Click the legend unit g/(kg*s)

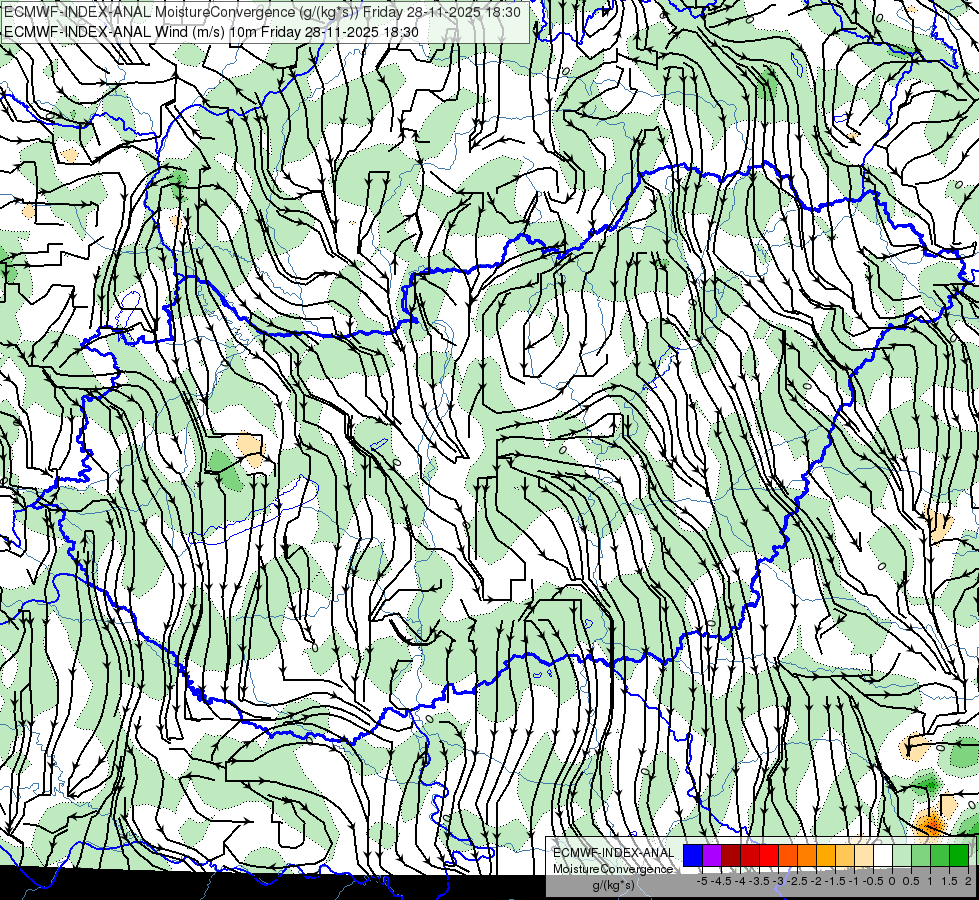614,885
